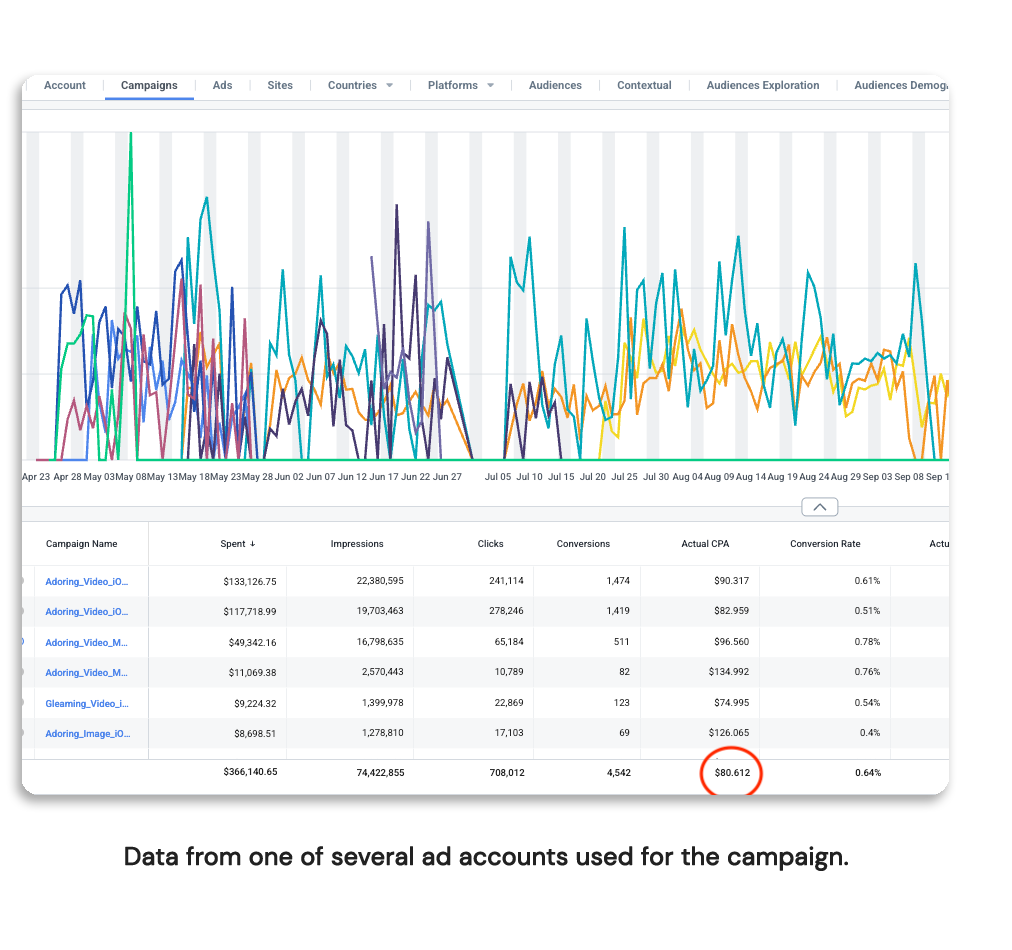The image size is (1012, 950).
Task: Switch to the Contextual tab
Action: point(644,86)
